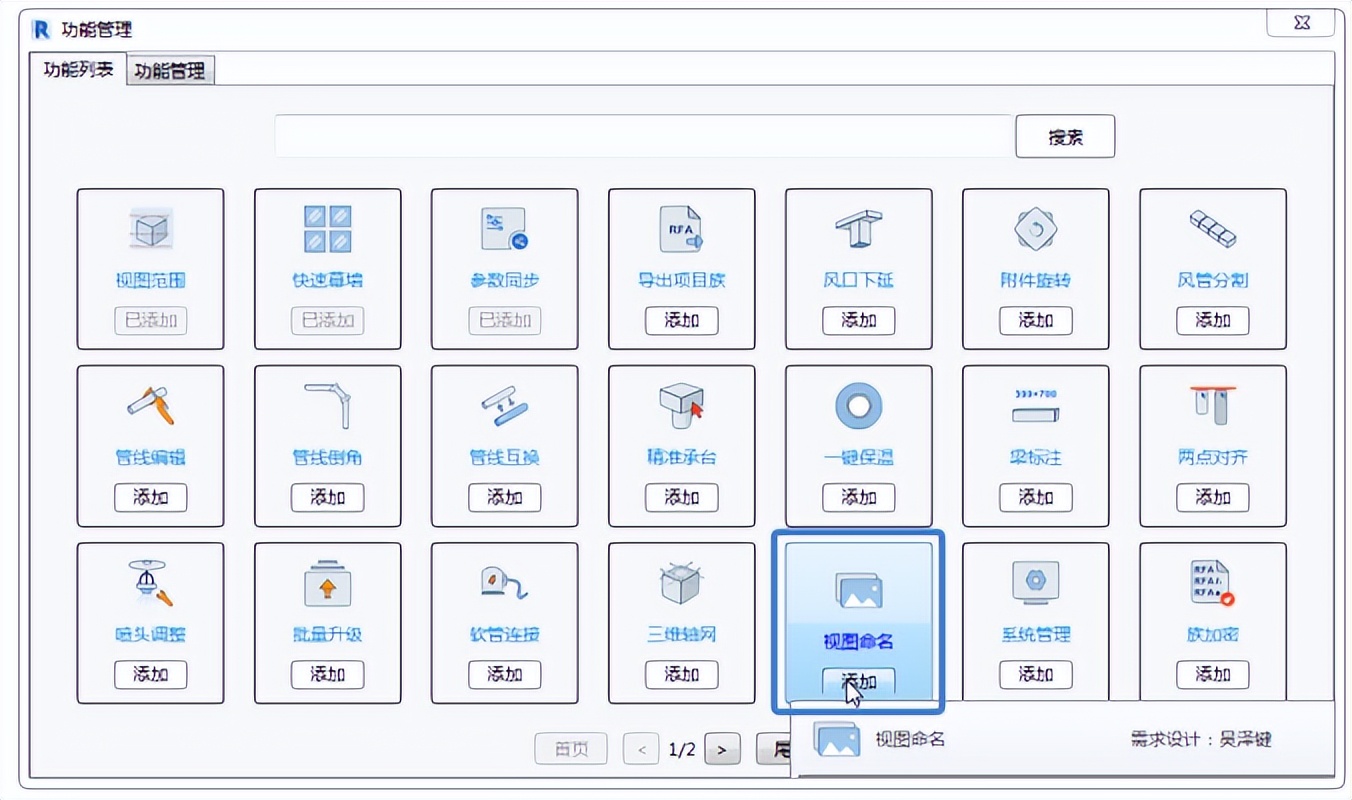The width and height of the screenshot is (1352, 800).
Task: Add the 风管分割 function
Action: [1213, 320]
